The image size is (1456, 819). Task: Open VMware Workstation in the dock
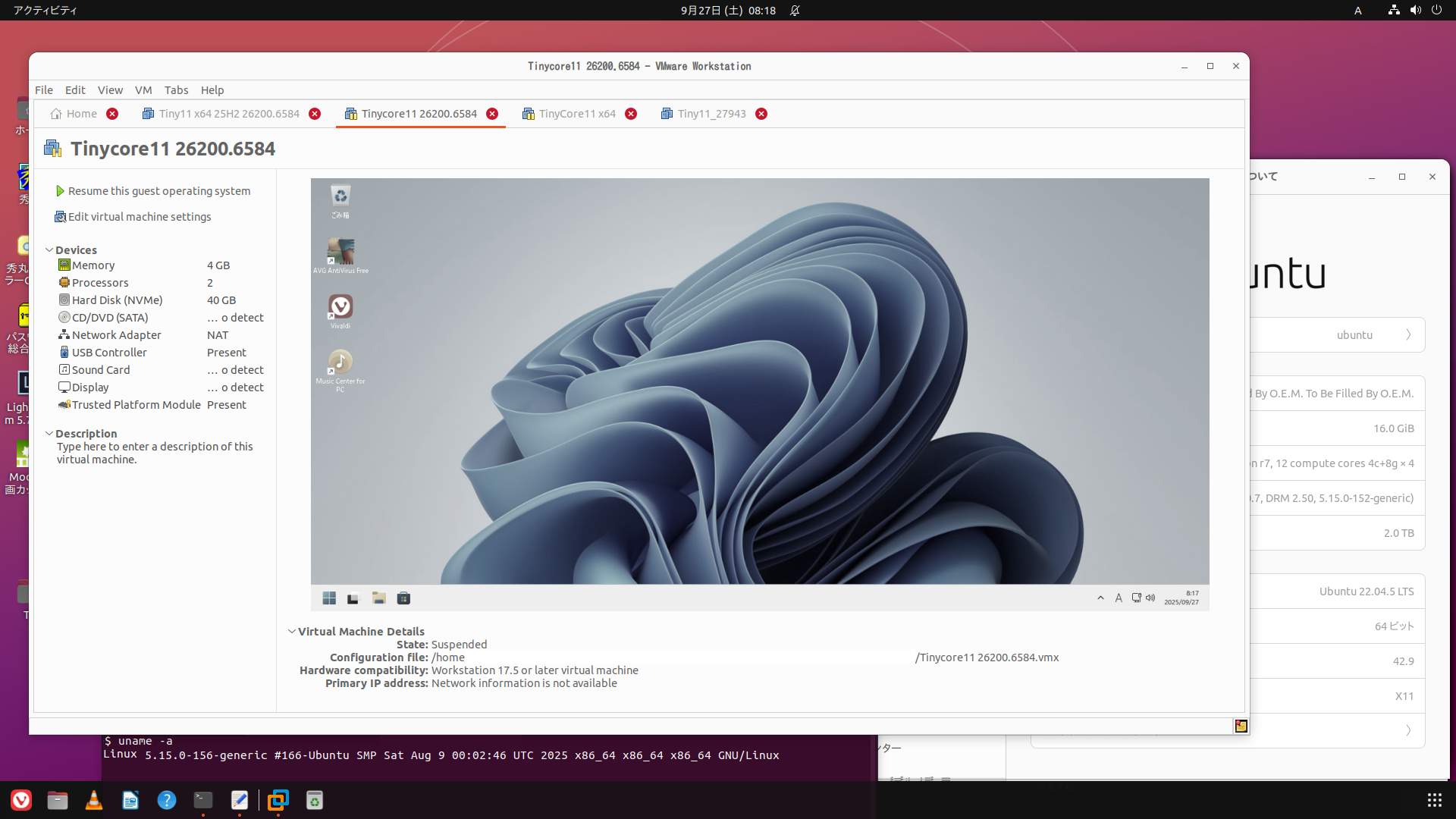(x=278, y=800)
